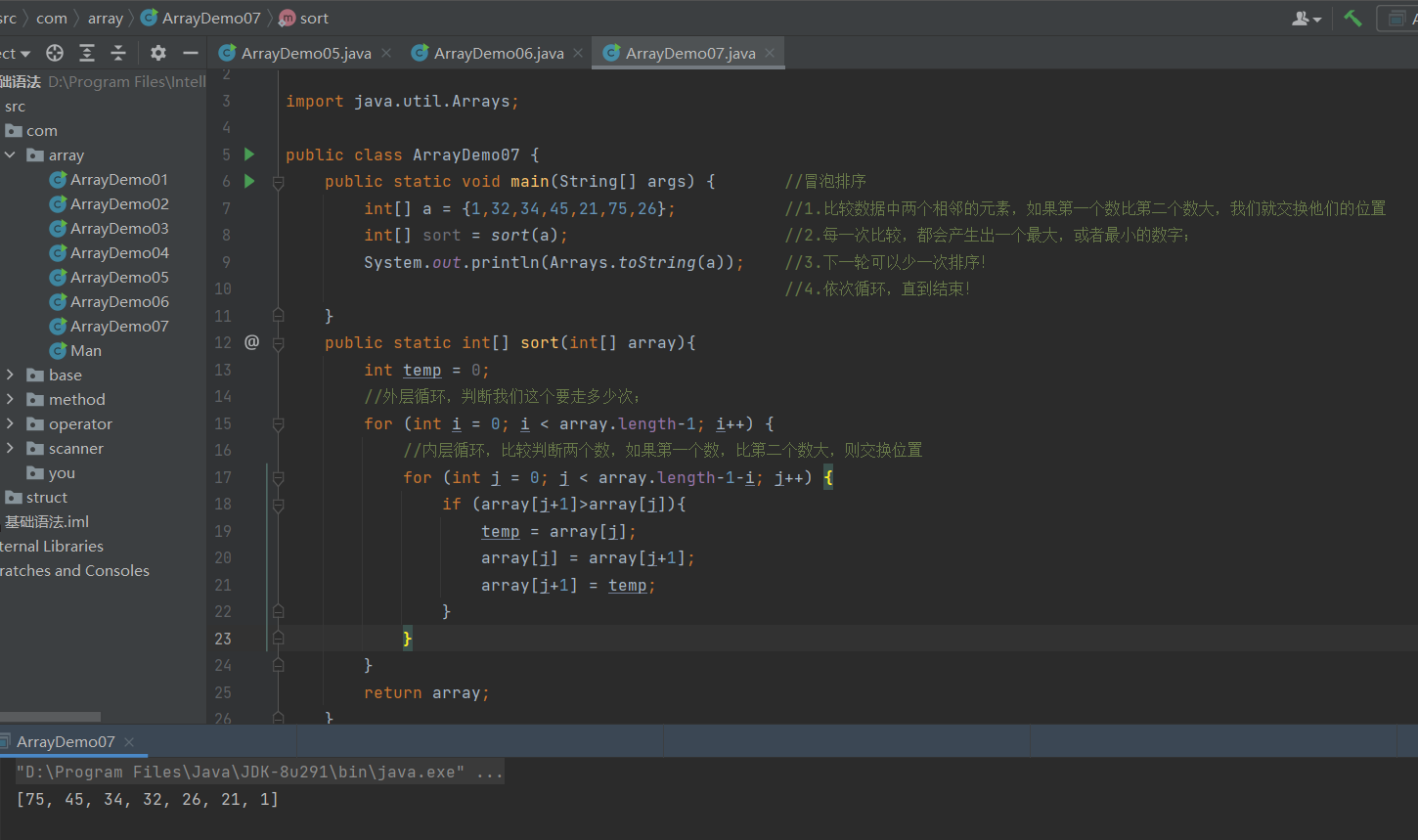Click the return array statement

coord(426,693)
